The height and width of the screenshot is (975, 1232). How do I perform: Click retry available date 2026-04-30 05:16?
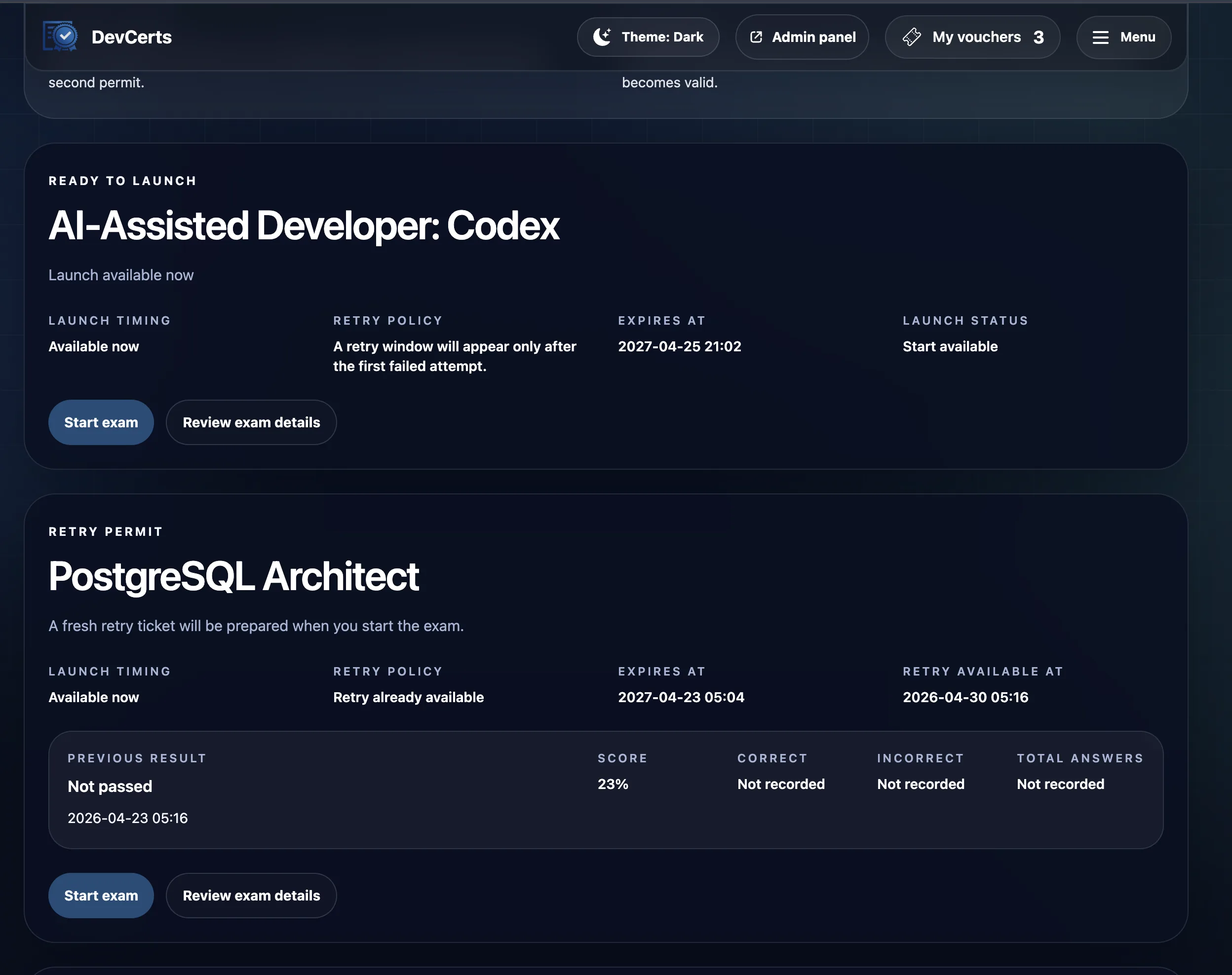[x=965, y=697]
